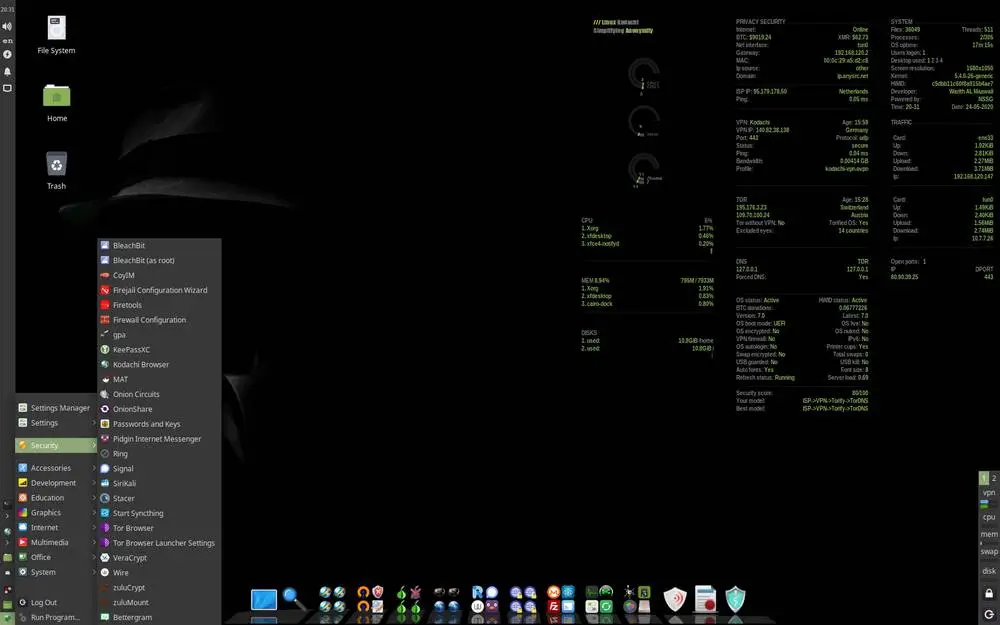Expand the Settings submenu

coord(56,423)
